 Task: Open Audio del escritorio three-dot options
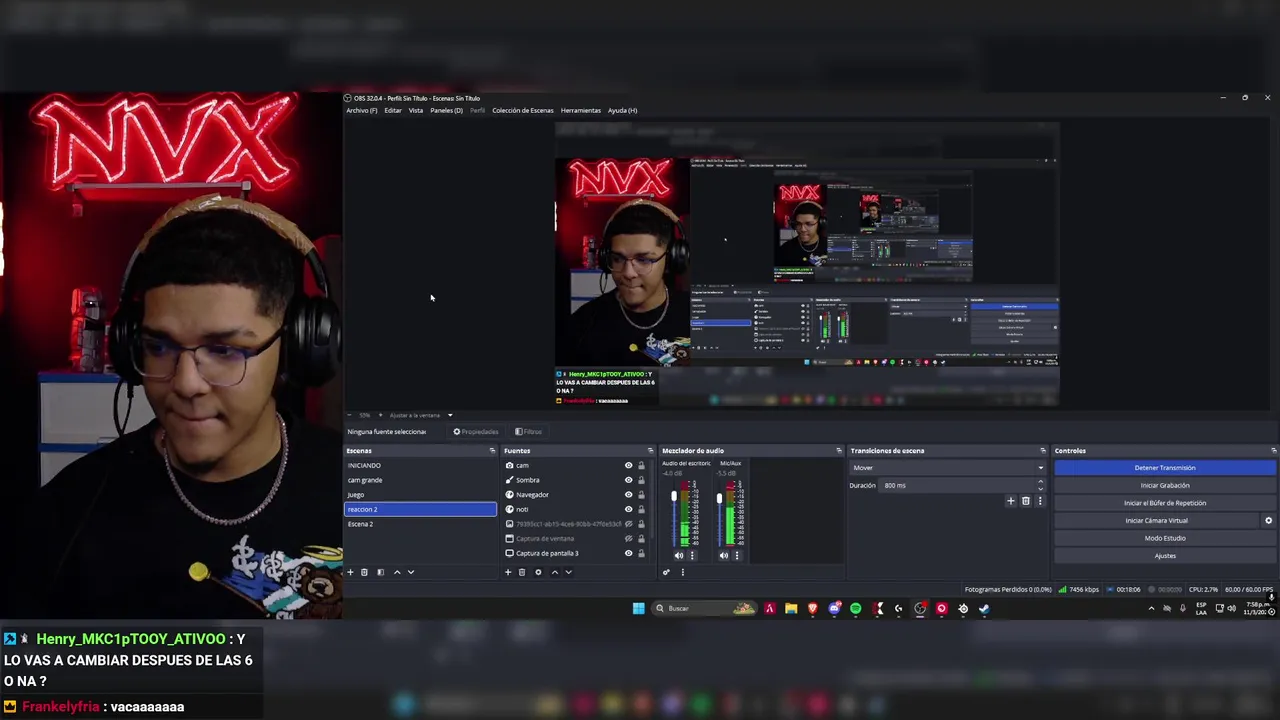(x=692, y=555)
